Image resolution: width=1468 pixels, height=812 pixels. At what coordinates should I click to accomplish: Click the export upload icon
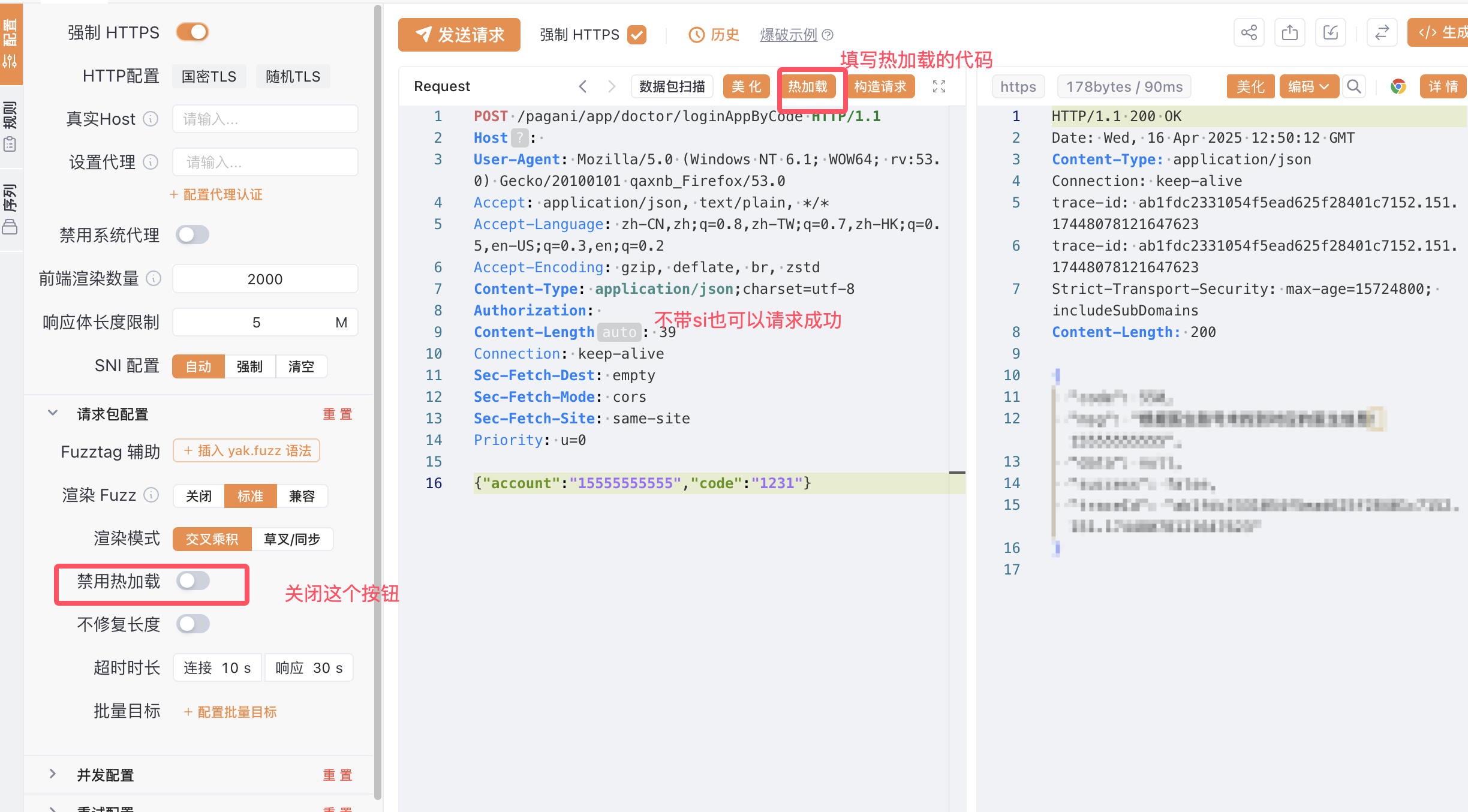click(x=1289, y=33)
